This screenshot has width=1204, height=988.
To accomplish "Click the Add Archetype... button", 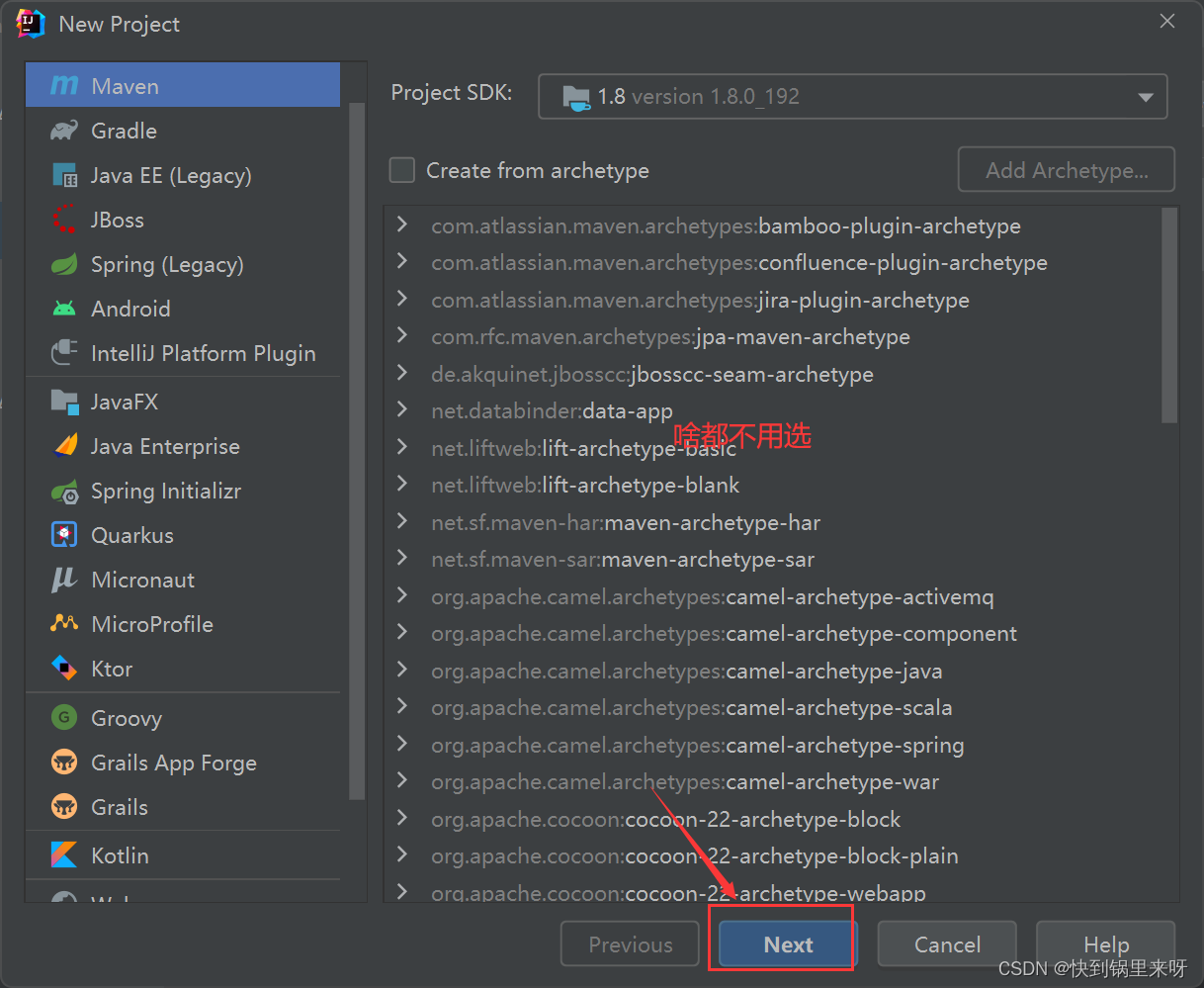I will tap(1067, 170).
